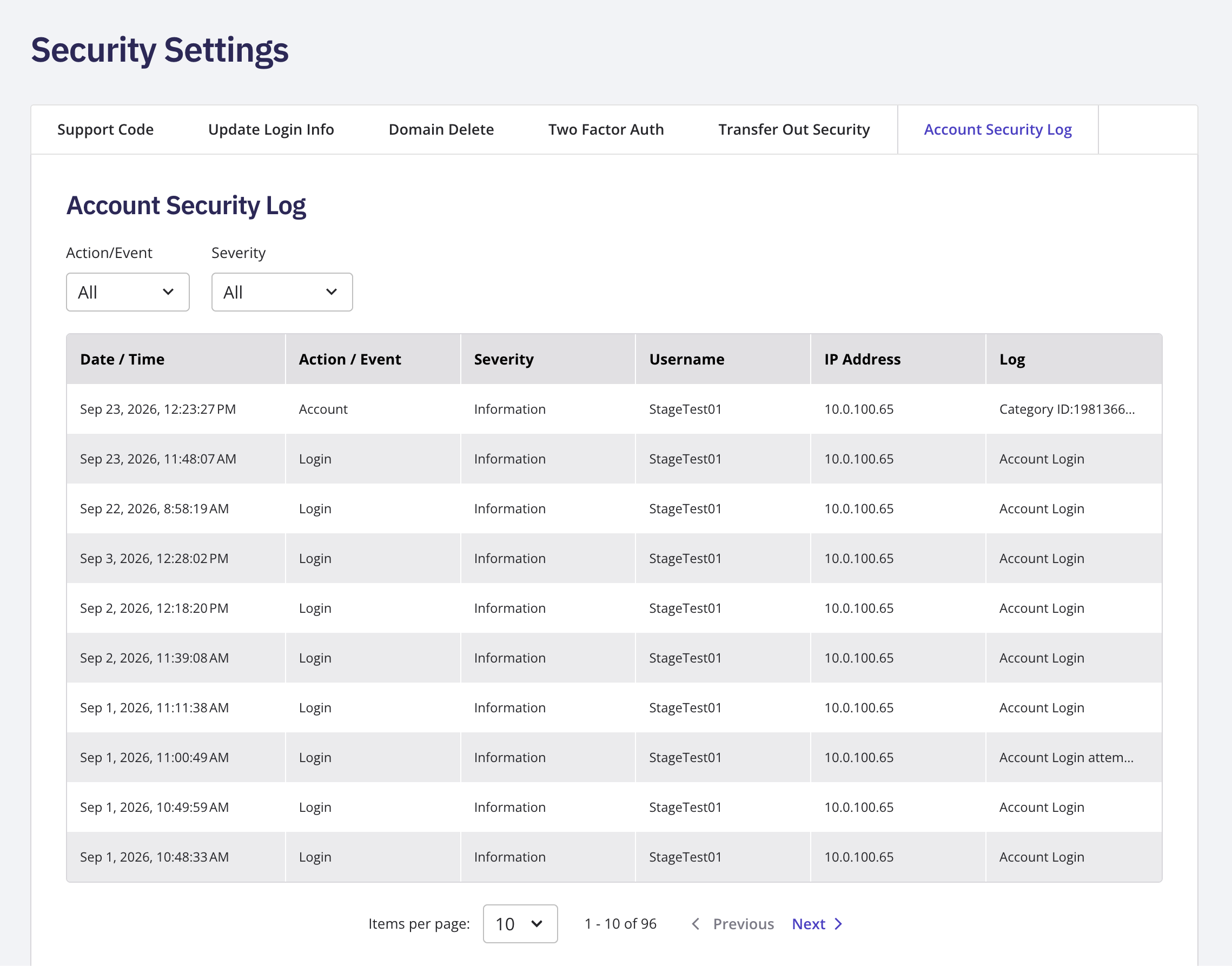Select log entry Sep 2, 2026, 11:39:08 AM
This screenshot has width=1232, height=966.
click(614, 658)
